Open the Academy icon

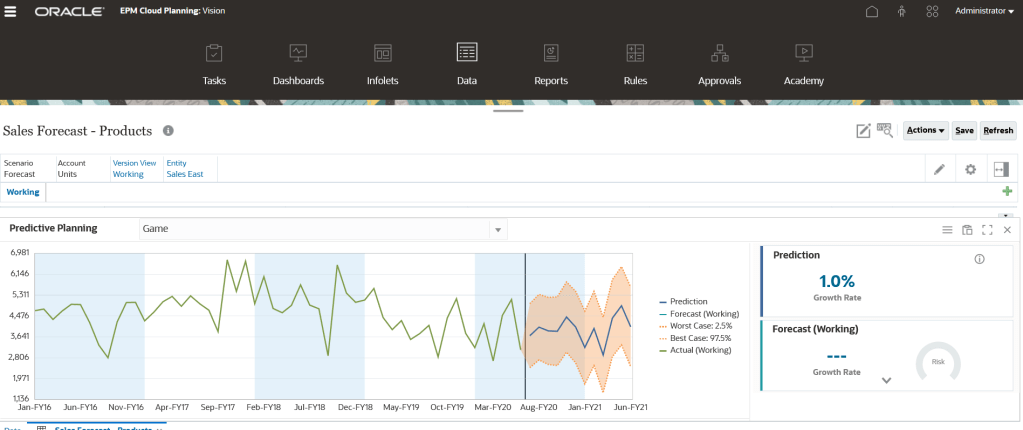(803, 53)
